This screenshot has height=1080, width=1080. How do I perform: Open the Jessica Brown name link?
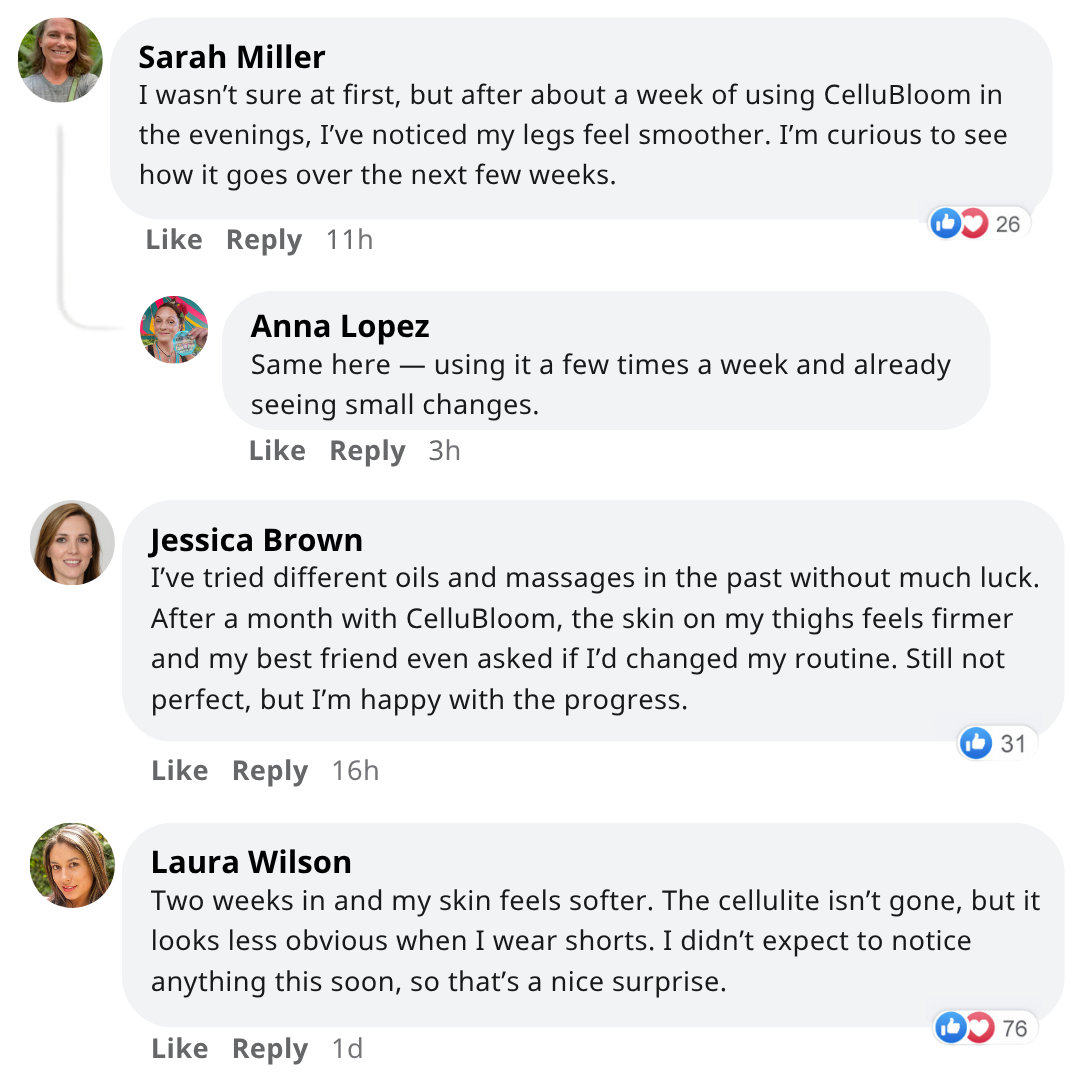coord(257,540)
